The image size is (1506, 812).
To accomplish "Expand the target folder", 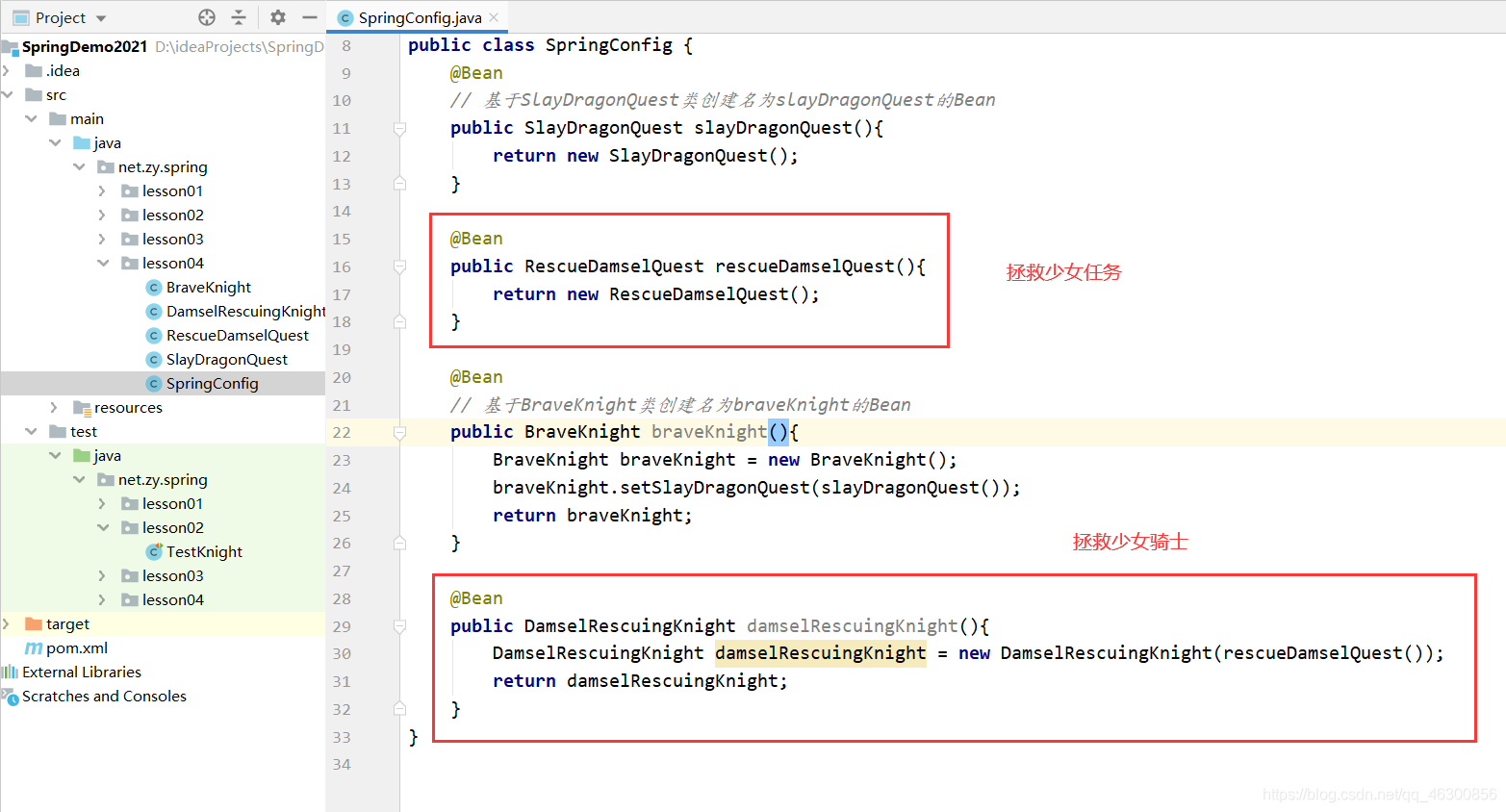I will 7,623.
